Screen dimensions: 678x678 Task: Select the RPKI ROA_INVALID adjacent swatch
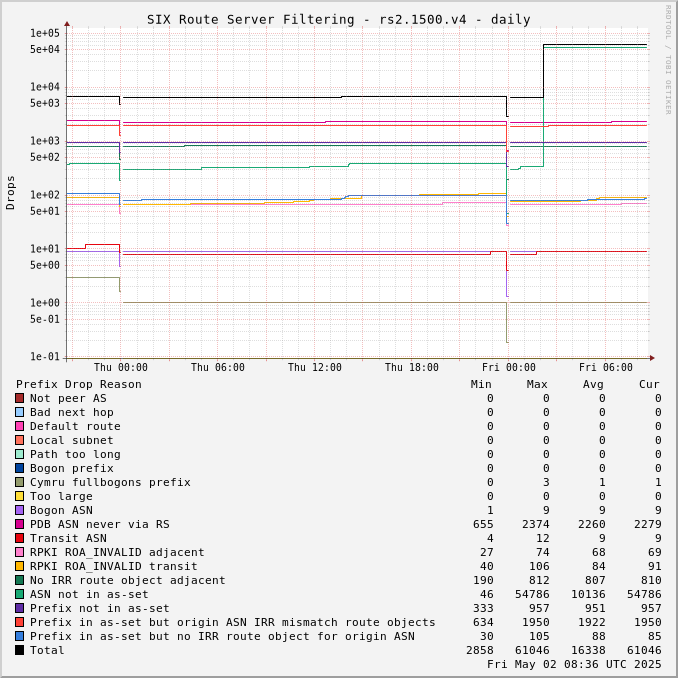coord(19,552)
